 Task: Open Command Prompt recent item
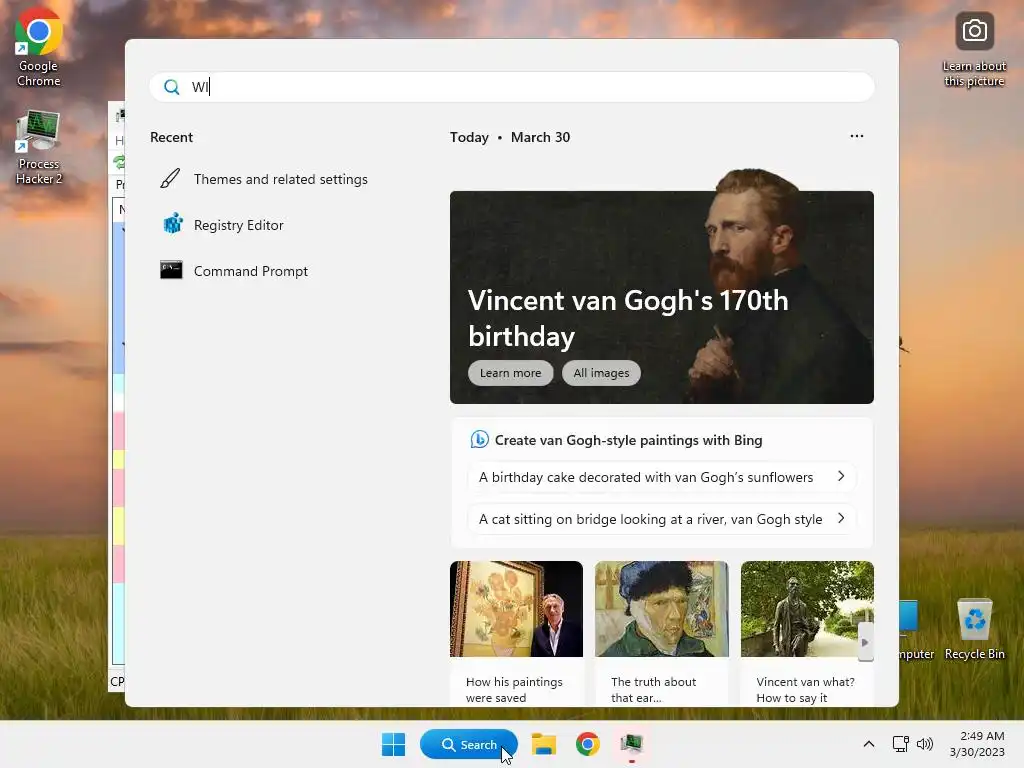(x=251, y=271)
